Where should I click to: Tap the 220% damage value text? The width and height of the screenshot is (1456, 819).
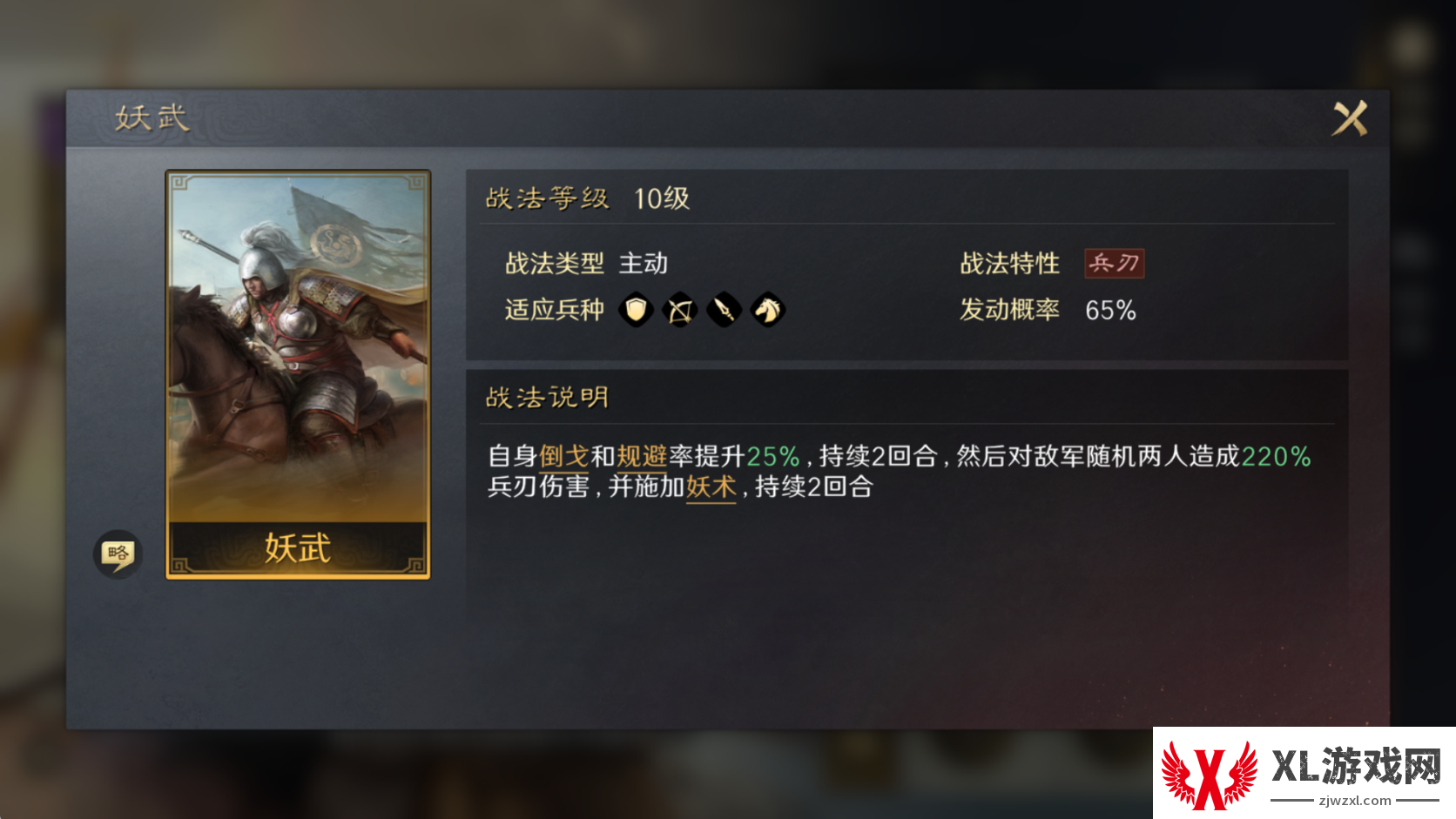click(1276, 456)
